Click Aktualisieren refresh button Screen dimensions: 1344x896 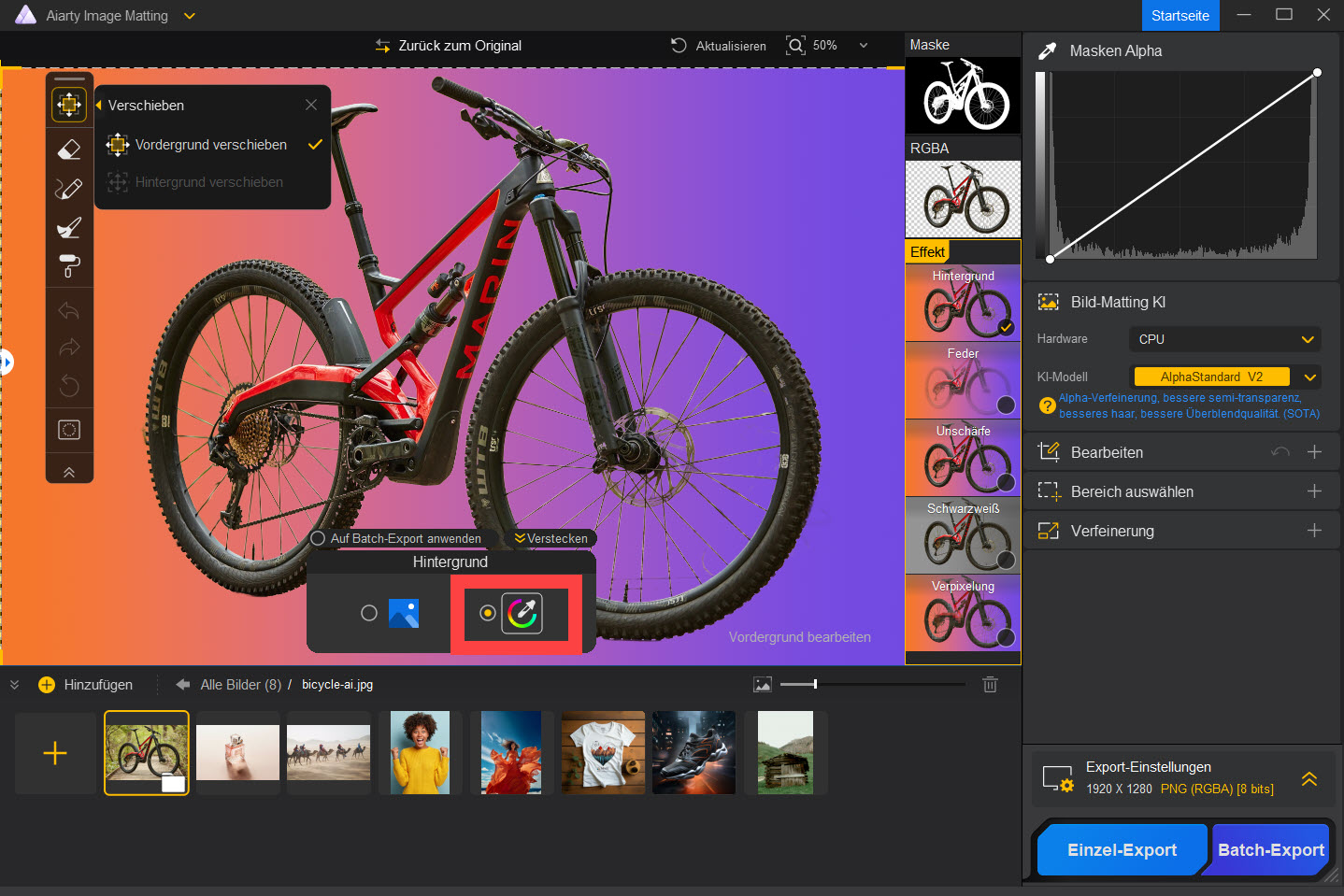coord(718,46)
